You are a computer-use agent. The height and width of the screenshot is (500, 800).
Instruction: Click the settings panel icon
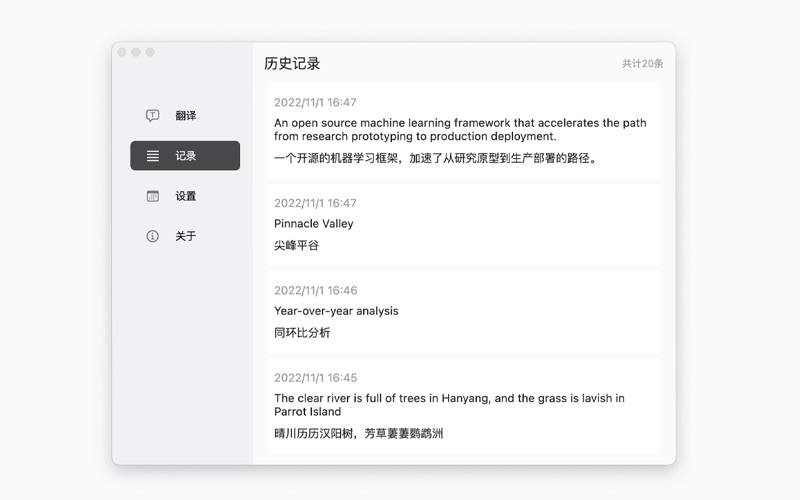coord(153,196)
